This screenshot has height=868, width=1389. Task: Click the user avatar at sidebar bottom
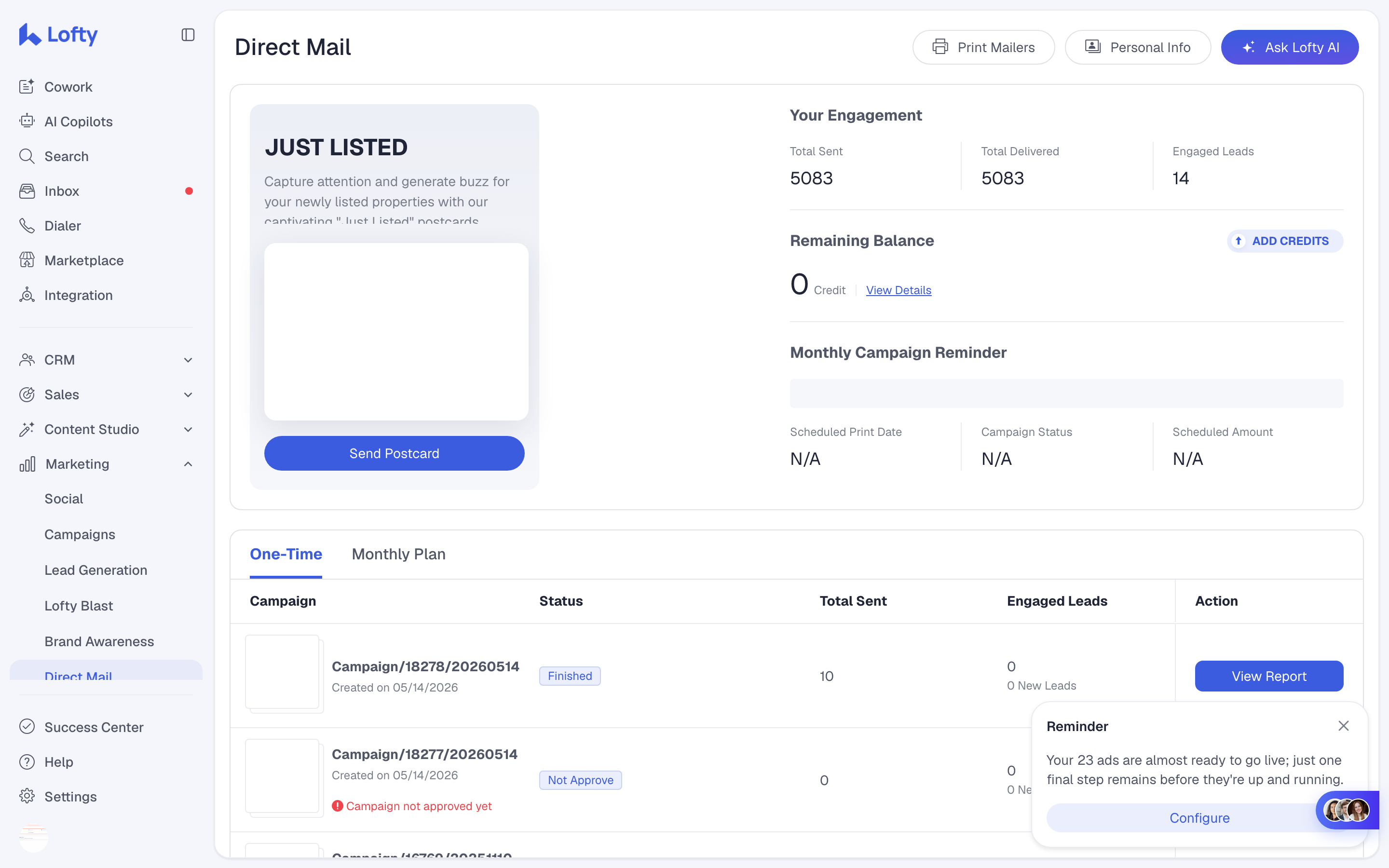[x=34, y=838]
